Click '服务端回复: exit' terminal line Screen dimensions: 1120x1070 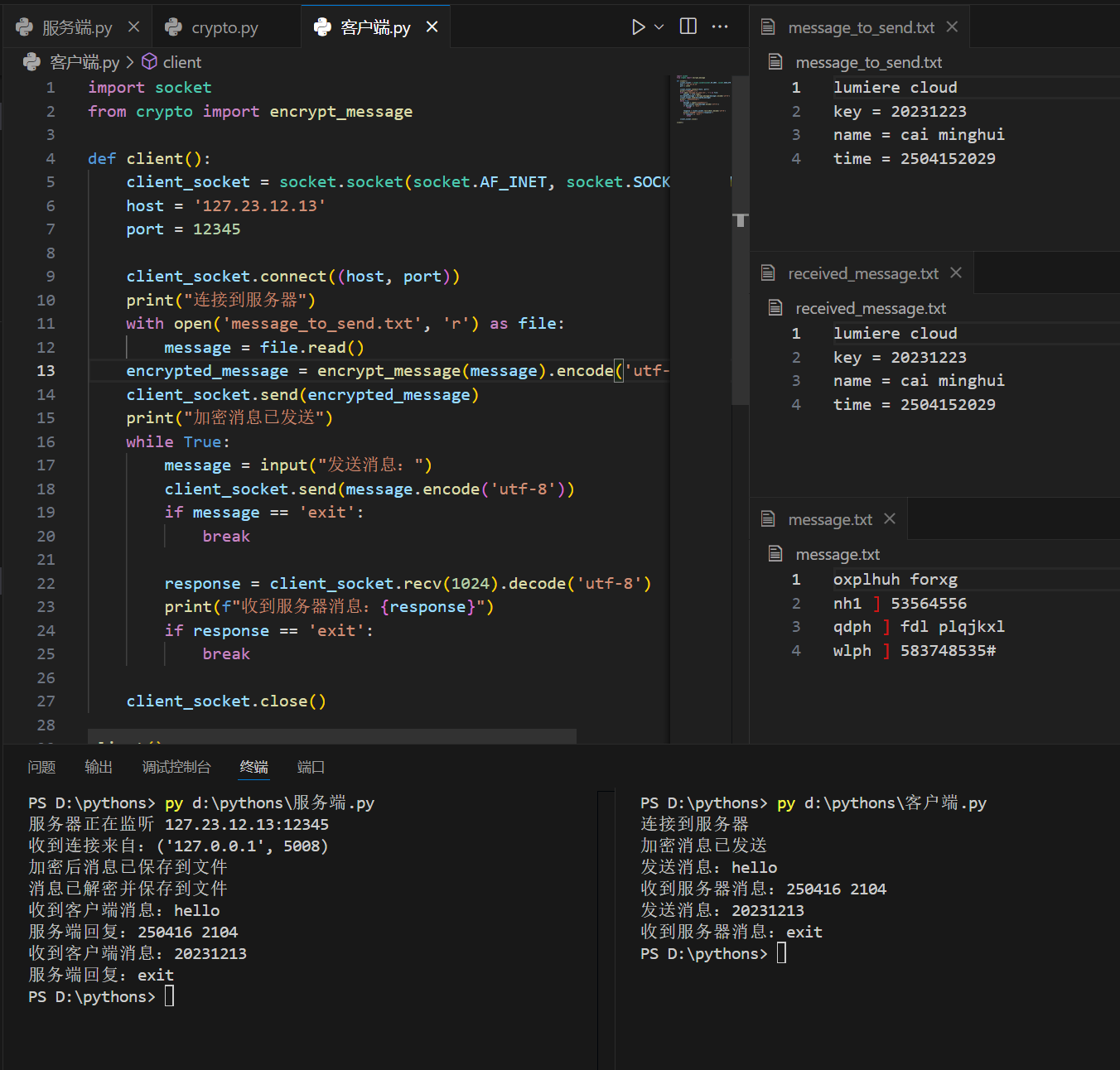[101, 976]
